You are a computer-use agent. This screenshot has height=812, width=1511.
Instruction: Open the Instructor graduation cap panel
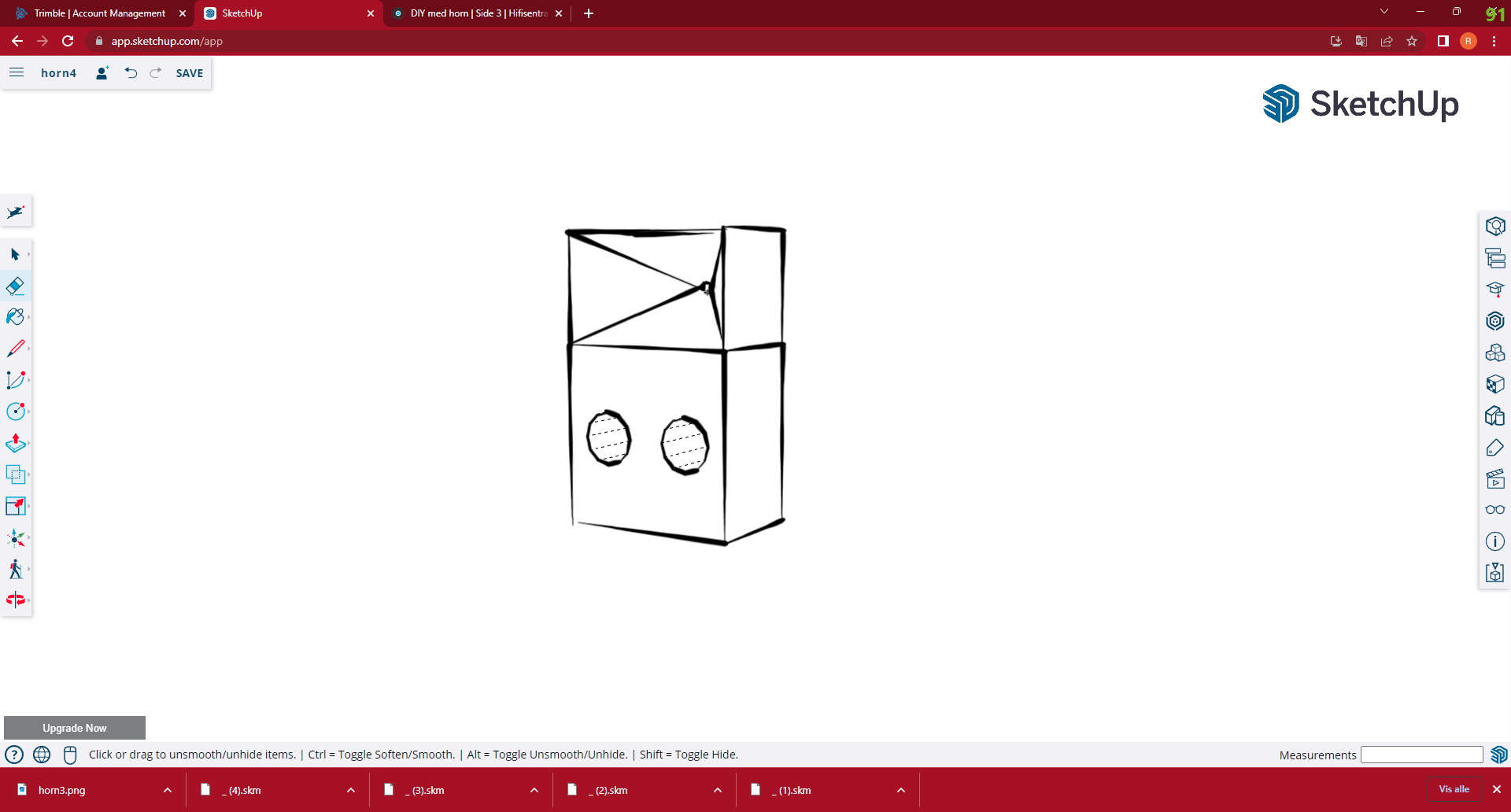click(1494, 290)
